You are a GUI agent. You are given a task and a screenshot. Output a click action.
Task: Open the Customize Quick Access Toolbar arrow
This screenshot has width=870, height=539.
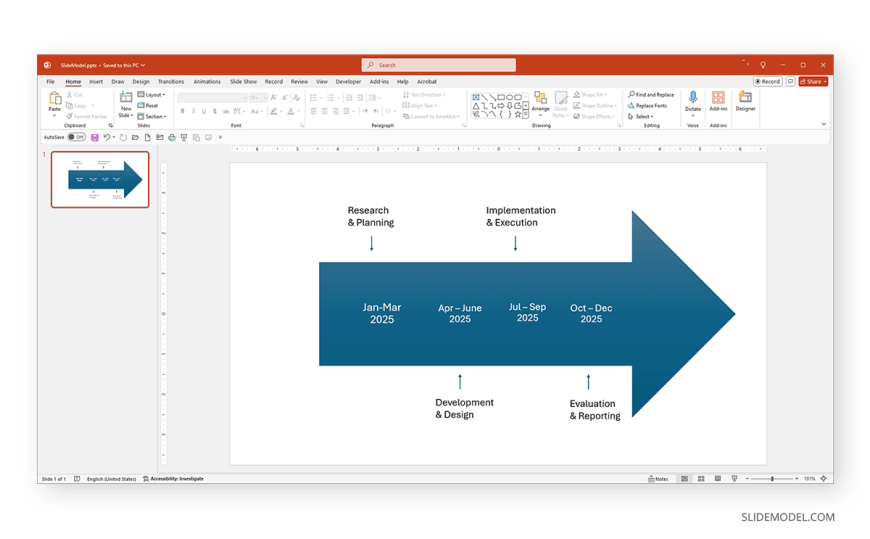(x=220, y=137)
